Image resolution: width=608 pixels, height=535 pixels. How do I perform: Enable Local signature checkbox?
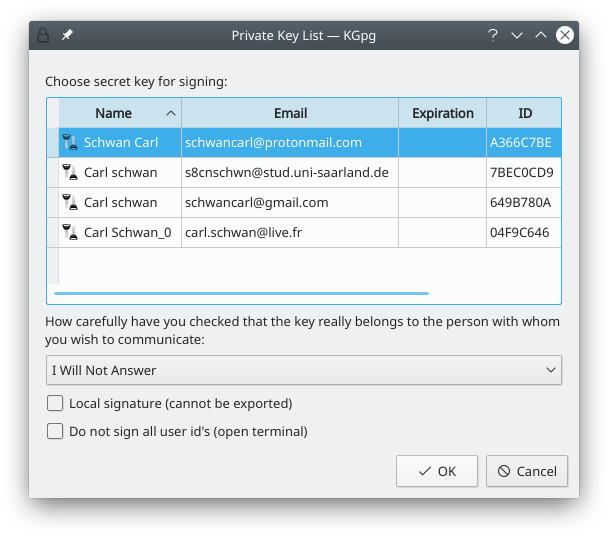(56, 404)
